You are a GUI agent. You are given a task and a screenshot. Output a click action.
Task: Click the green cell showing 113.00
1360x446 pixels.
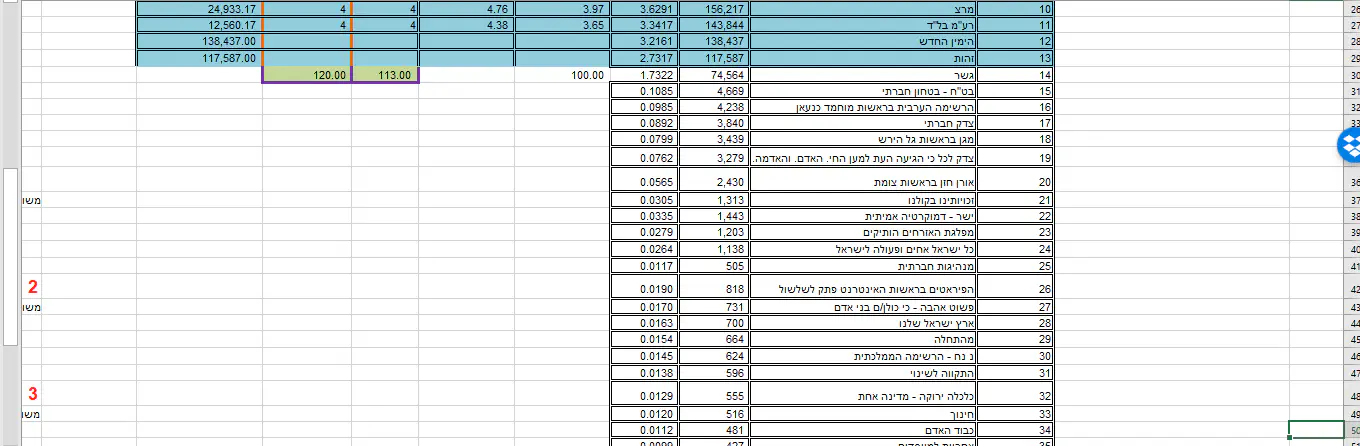point(385,75)
